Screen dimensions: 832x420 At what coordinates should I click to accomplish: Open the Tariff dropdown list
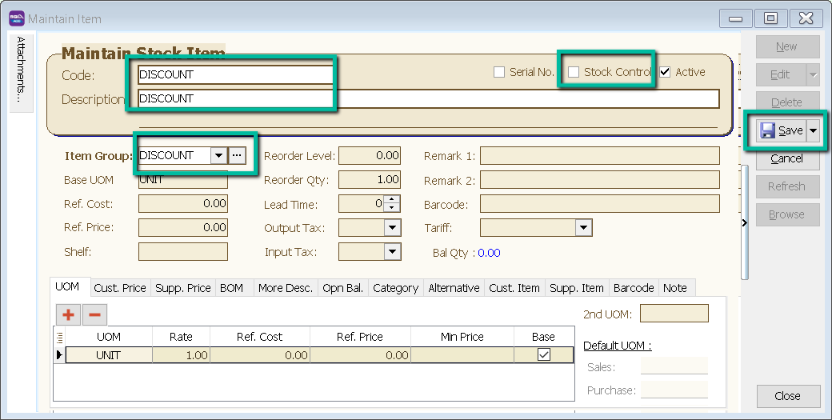point(583,228)
